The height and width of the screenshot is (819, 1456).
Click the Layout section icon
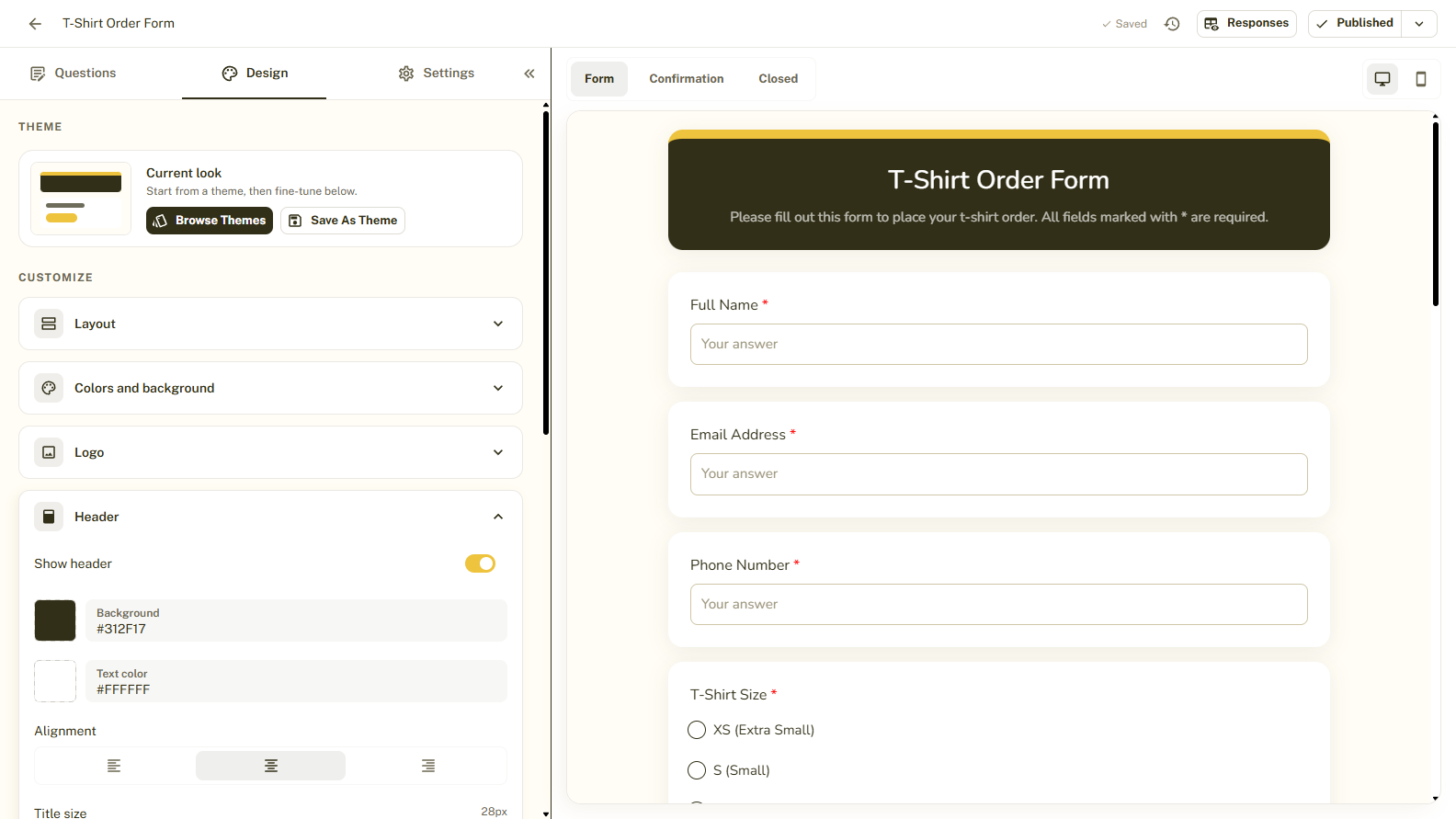point(49,324)
